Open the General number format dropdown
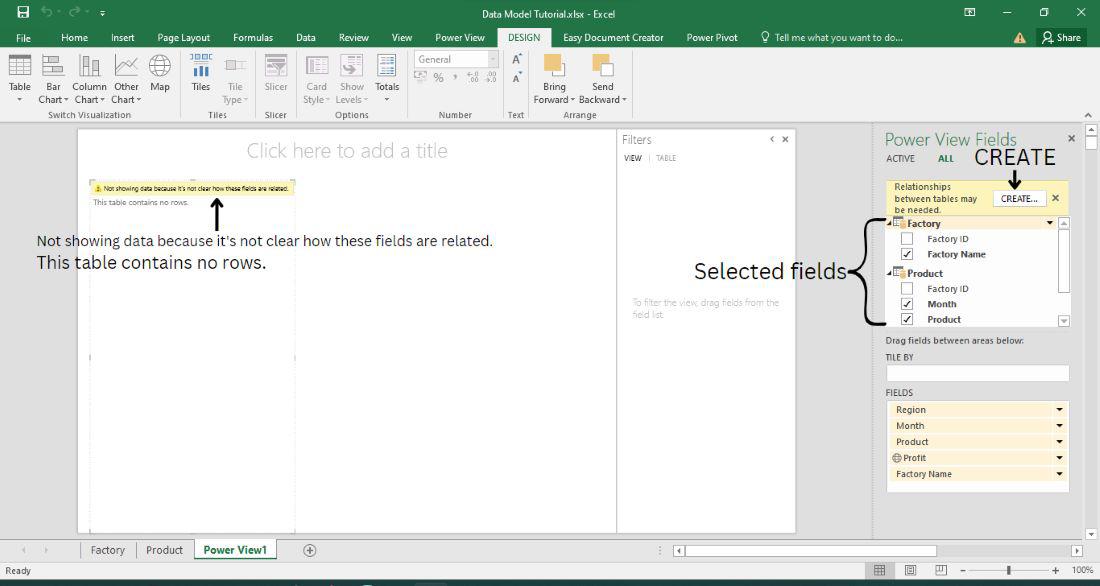This screenshot has width=1100, height=586. [x=492, y=60]
